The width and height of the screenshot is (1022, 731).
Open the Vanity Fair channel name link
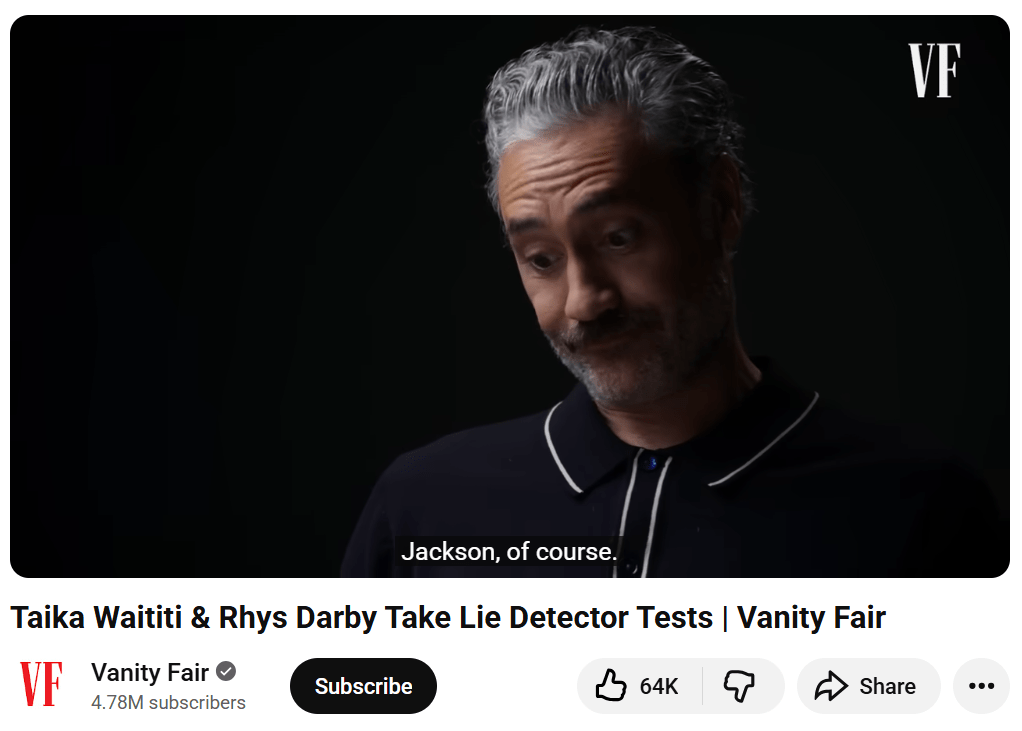click(x=150, y=672)
